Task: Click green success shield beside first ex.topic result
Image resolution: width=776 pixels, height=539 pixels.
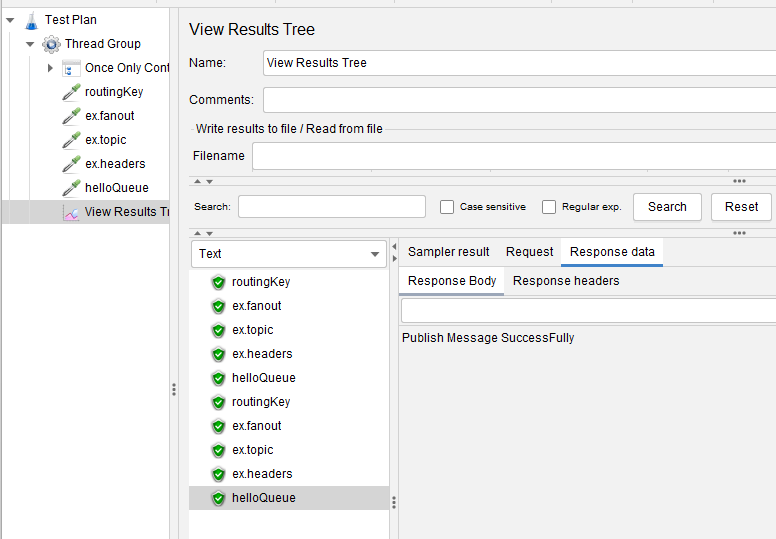Action: click(x=218, y=330)
